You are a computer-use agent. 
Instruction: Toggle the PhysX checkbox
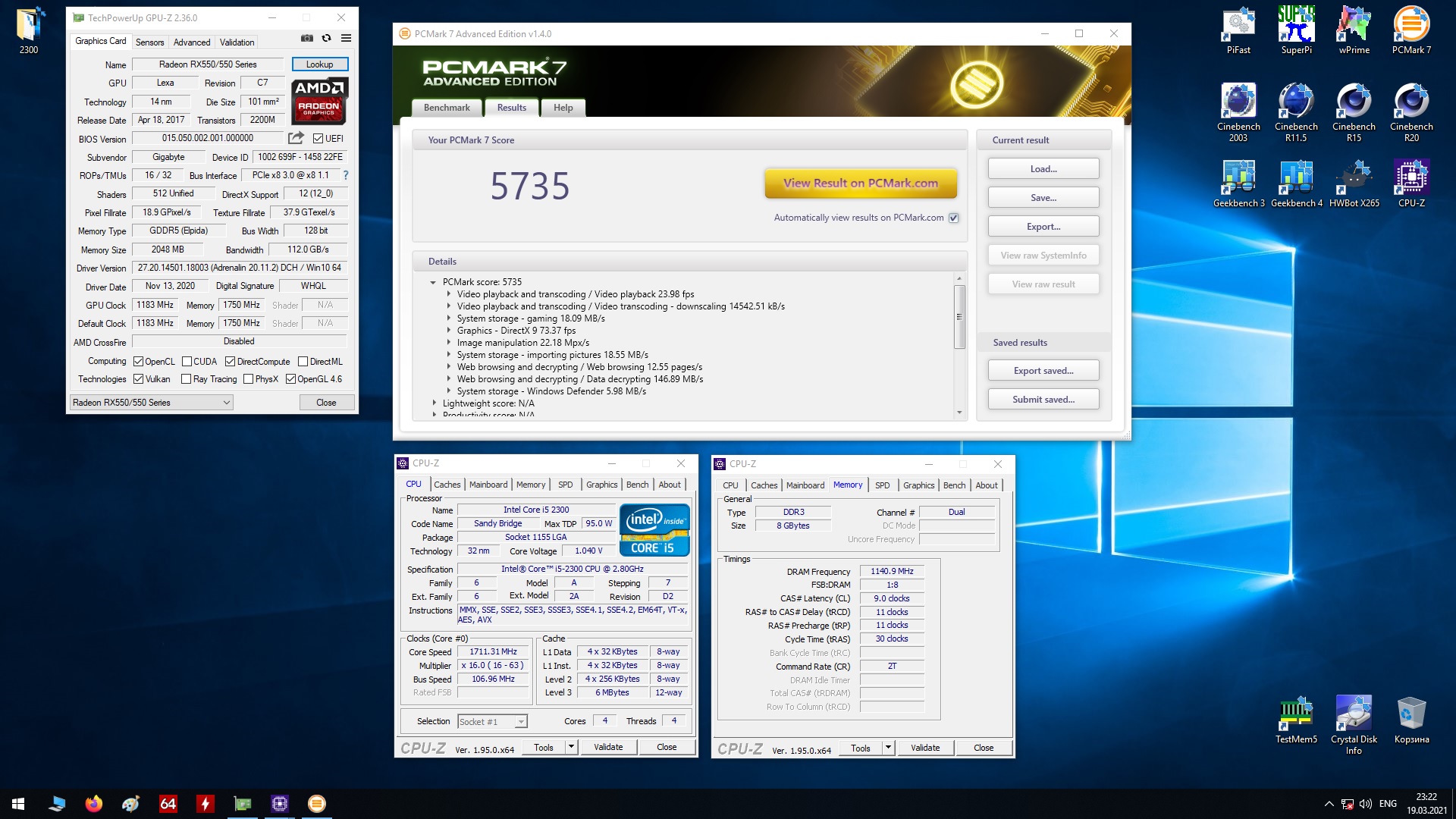(249, 379)
